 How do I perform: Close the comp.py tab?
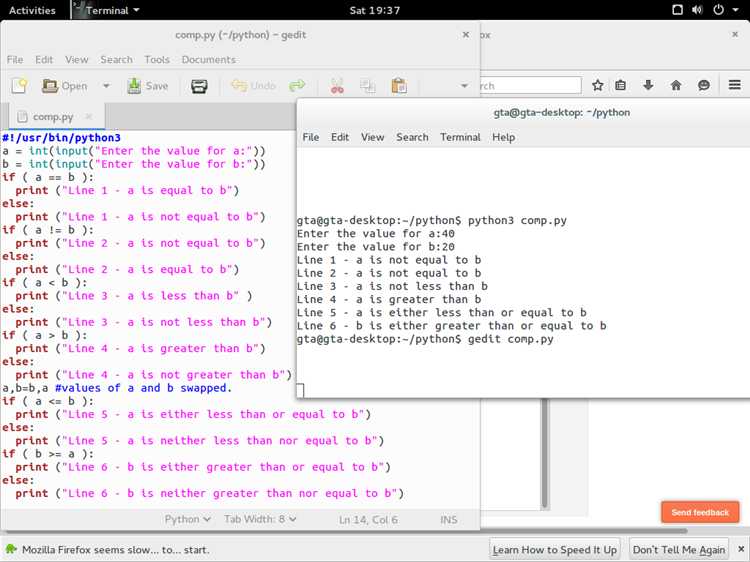tap(88, 116)
